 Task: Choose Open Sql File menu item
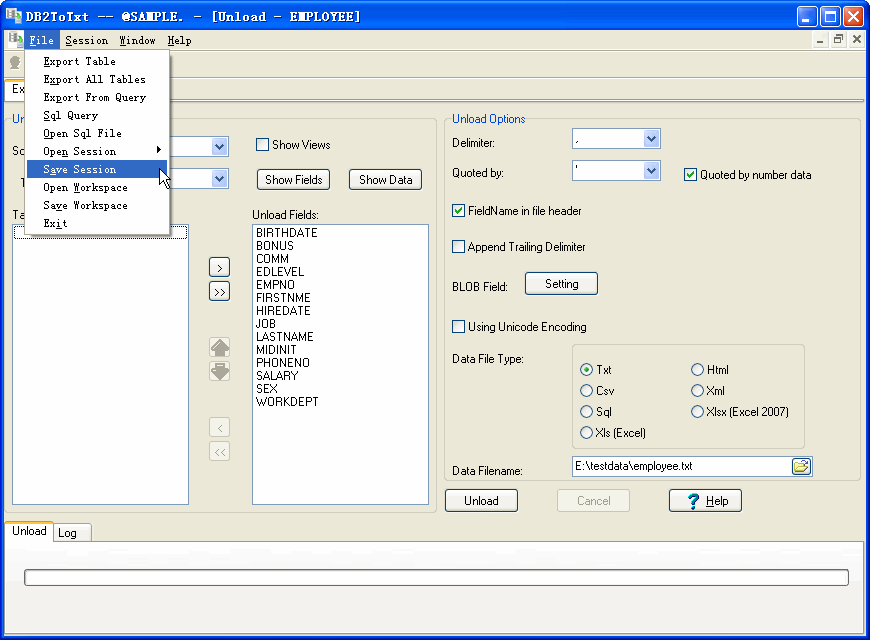coord(97,133)
